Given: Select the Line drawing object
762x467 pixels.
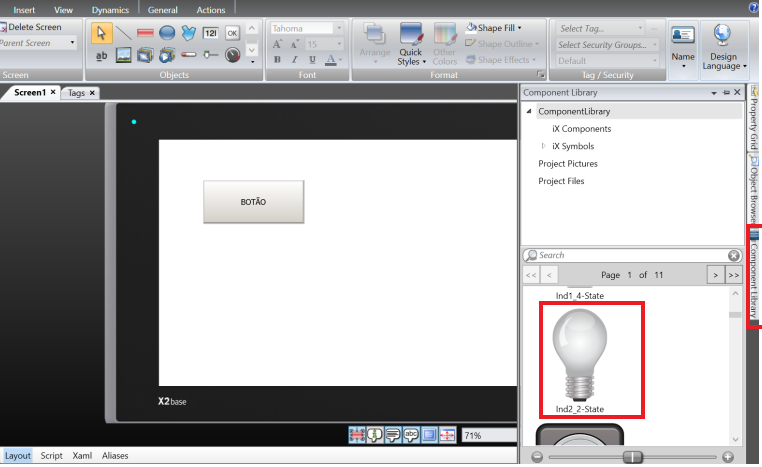Looking at the screenshot, I should (123, 33).
